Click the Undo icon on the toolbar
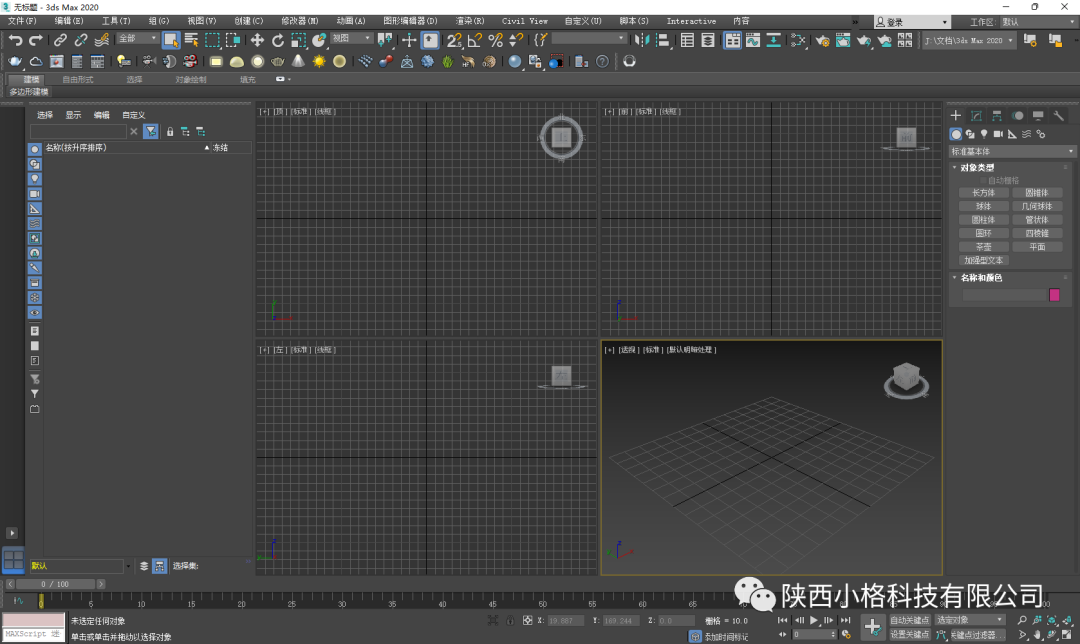 [x=15, y=40]
